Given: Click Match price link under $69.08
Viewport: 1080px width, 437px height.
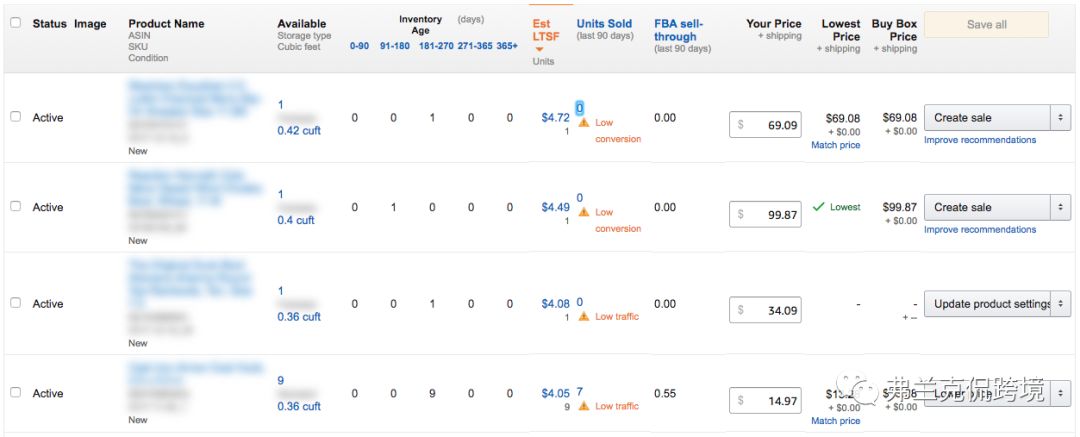Looking at the screenshot, I should click(835, 145).
